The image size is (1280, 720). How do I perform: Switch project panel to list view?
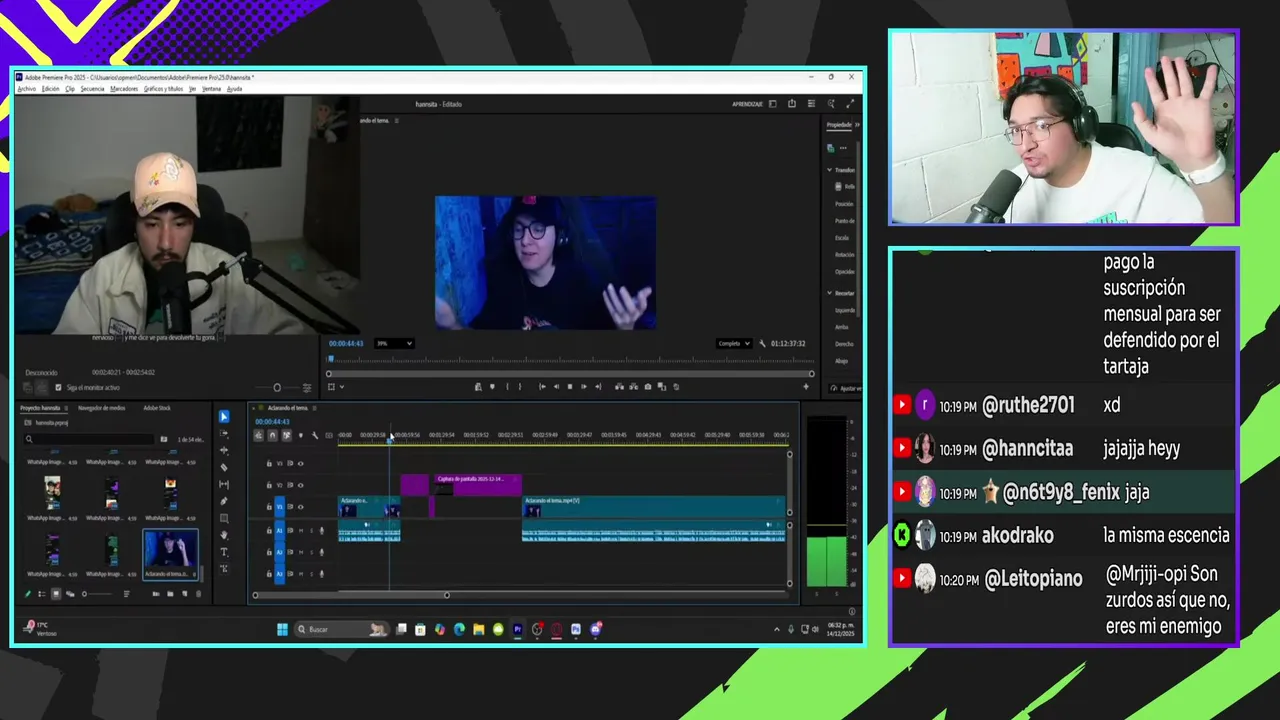pos(42,594)
